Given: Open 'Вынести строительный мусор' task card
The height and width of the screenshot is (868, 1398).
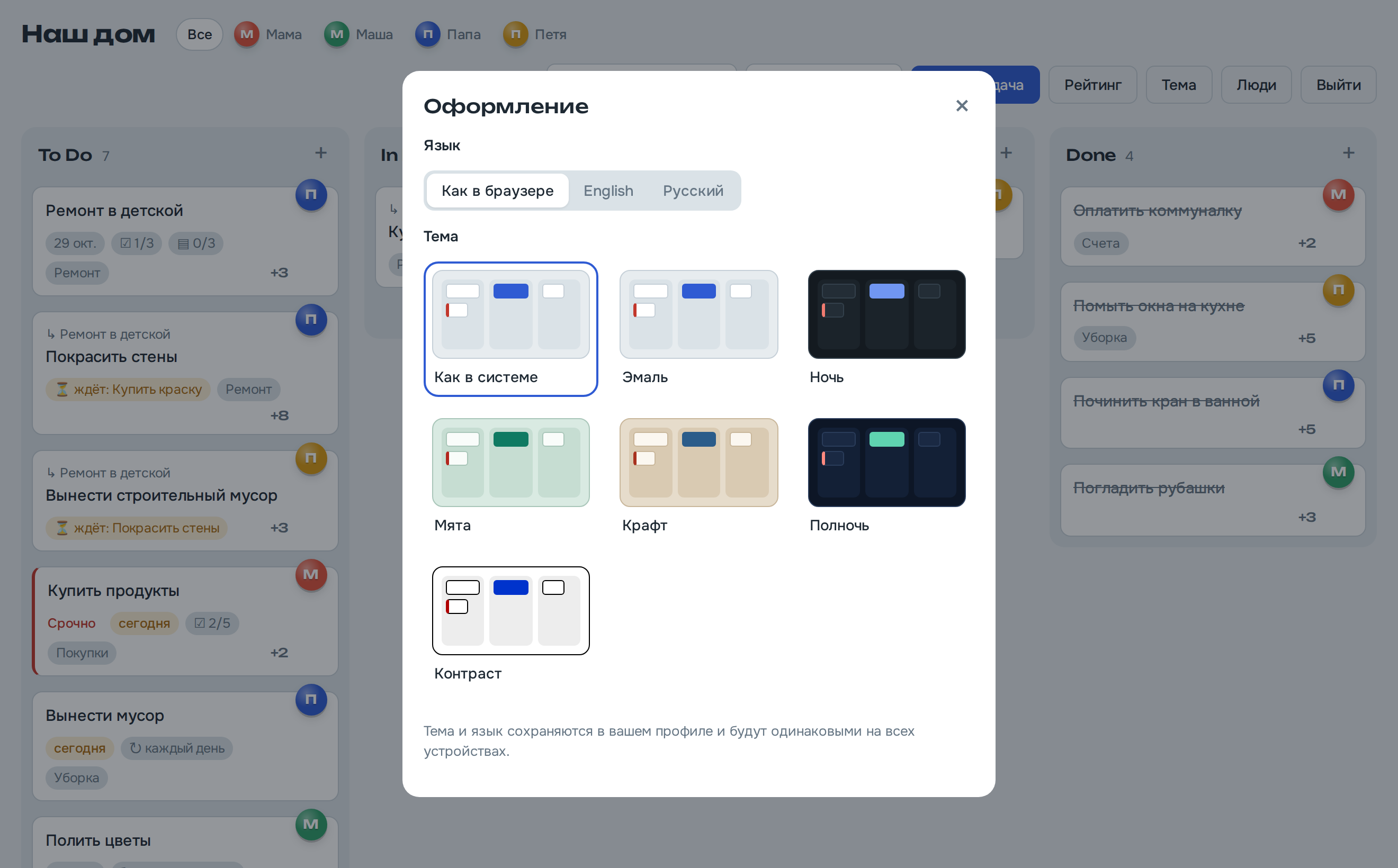Looking at the screenshot, I should (x=185, y=501).
